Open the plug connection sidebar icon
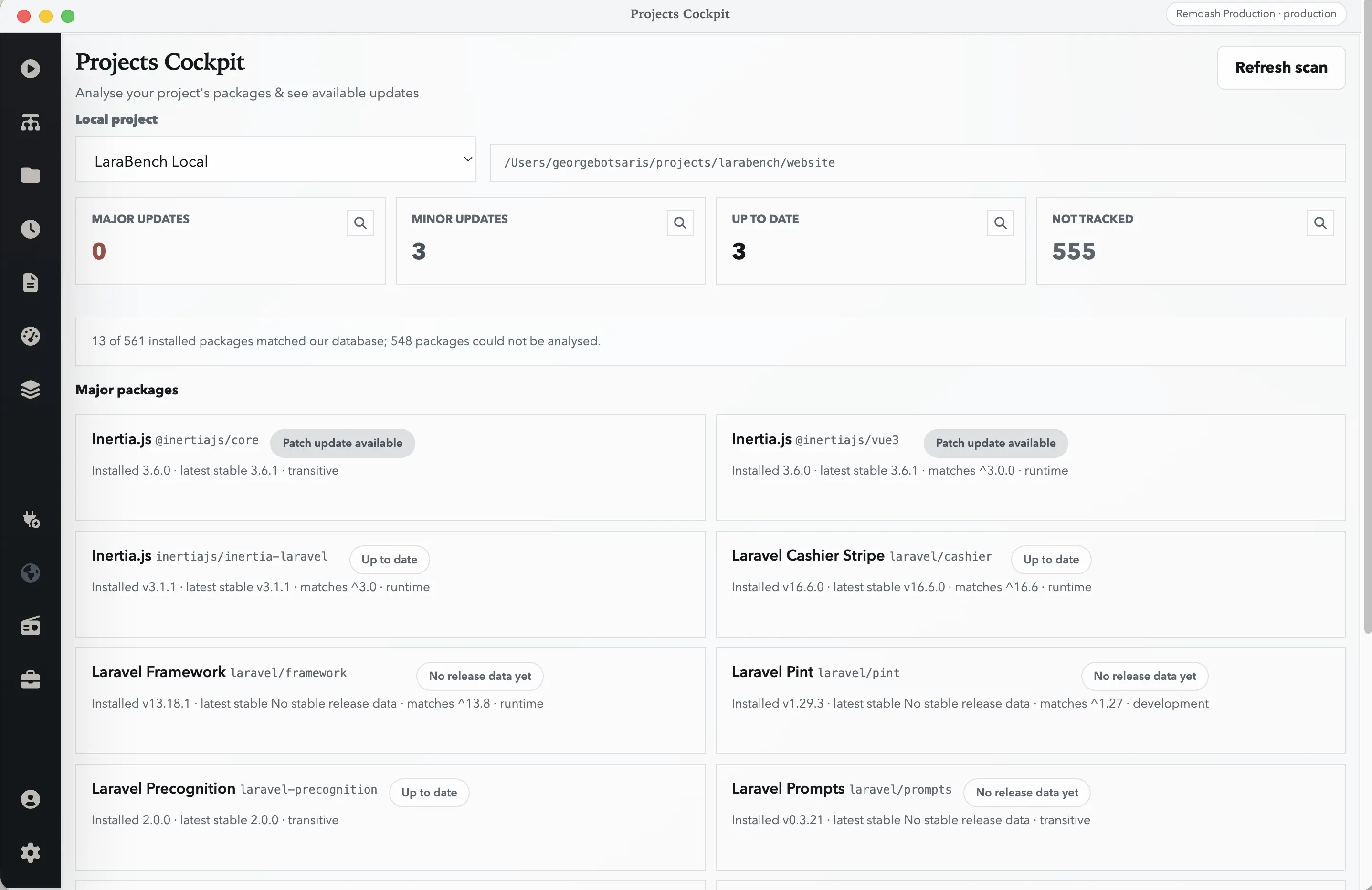1372x890 pixels. click(x=30, y=519)
